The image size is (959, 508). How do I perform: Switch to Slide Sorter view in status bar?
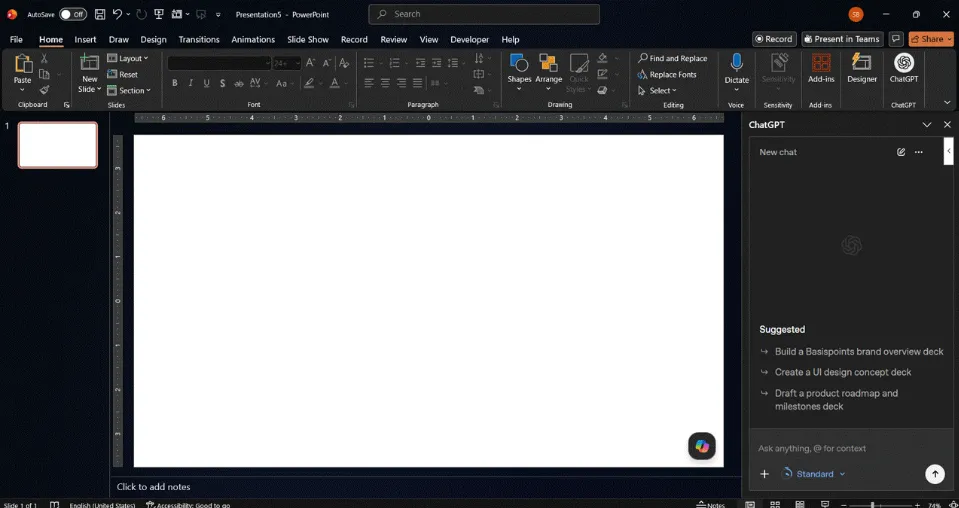point(775,505)
